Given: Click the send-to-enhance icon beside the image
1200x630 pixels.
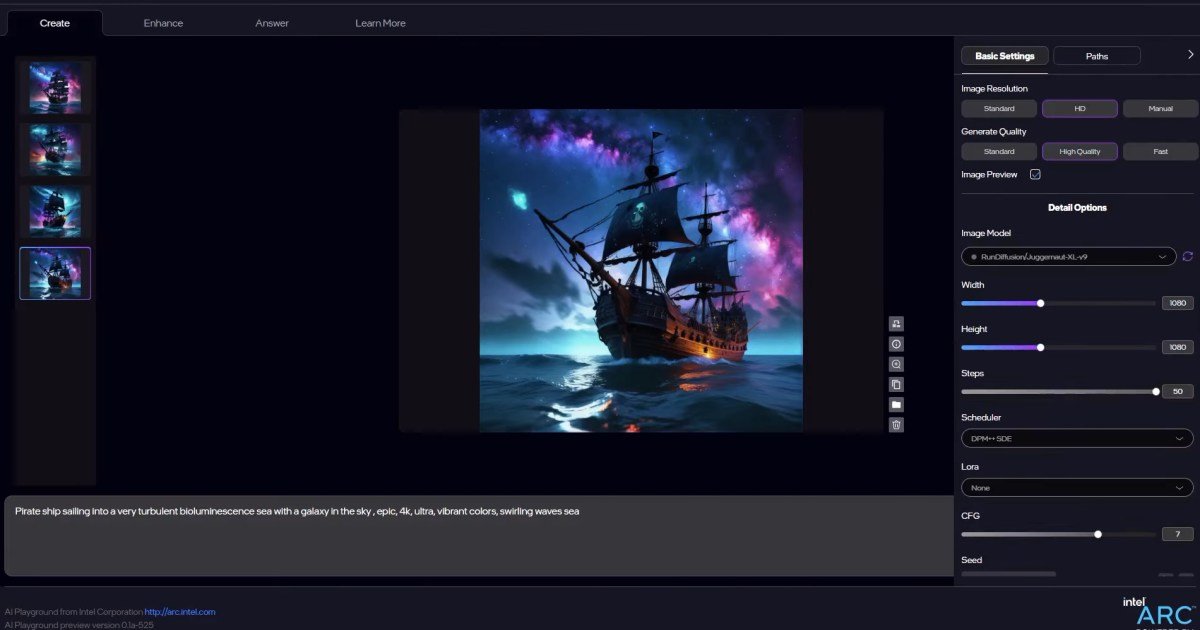Looking at the screenshot, I should [896, 323].
